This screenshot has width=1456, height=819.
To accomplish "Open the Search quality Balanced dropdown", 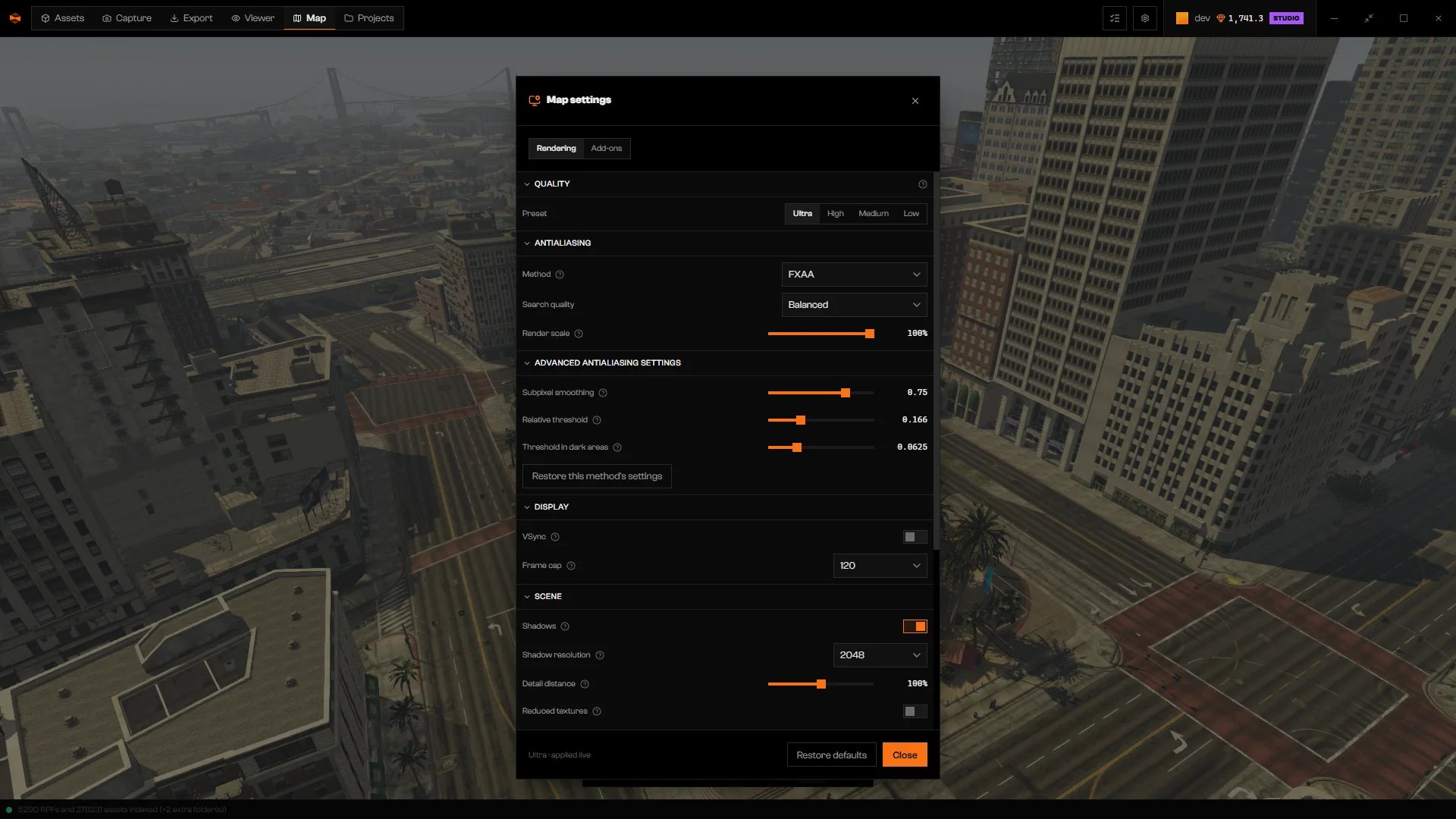I will coord(854,305).
